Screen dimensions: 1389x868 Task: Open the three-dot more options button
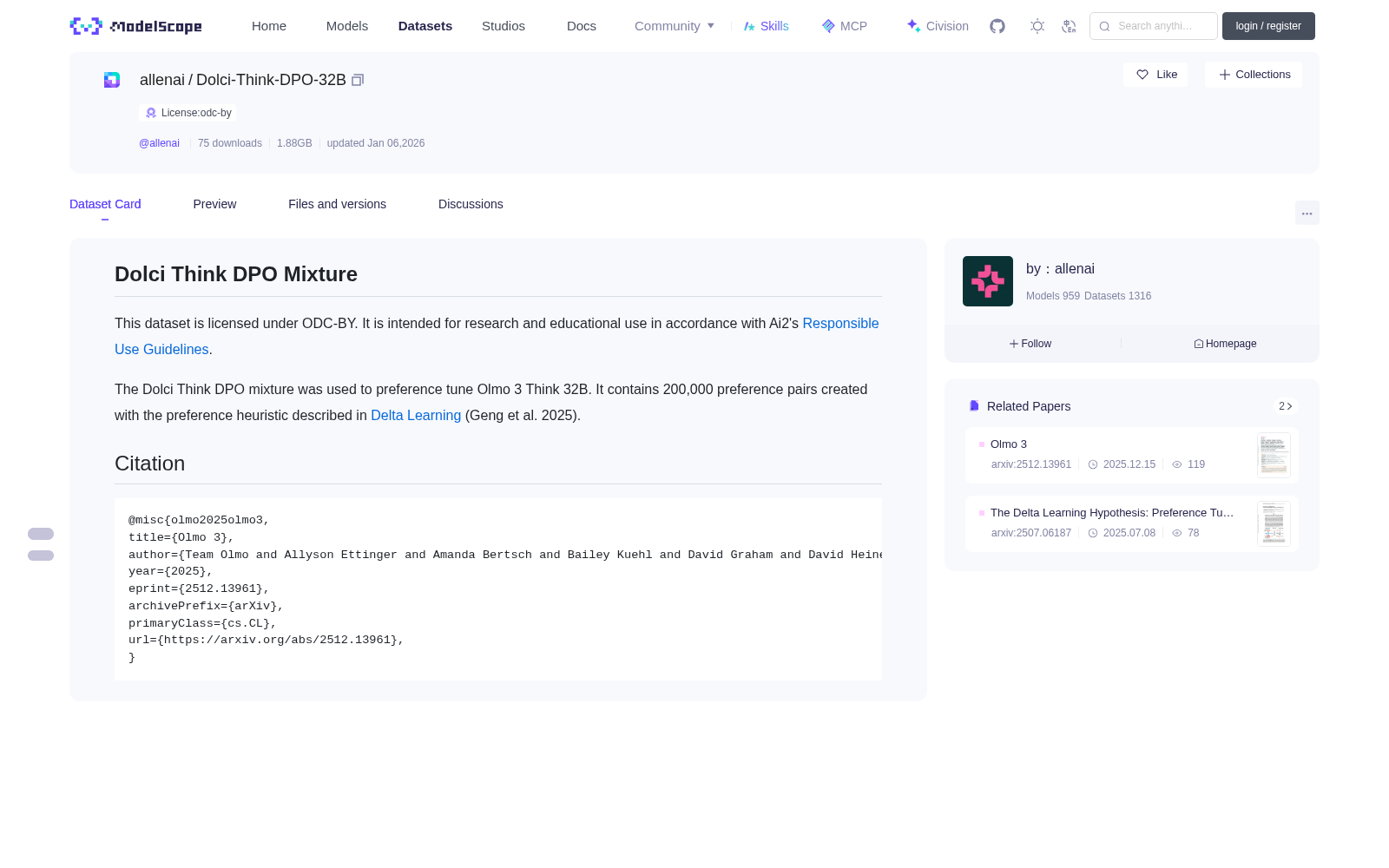point(1307,213)
